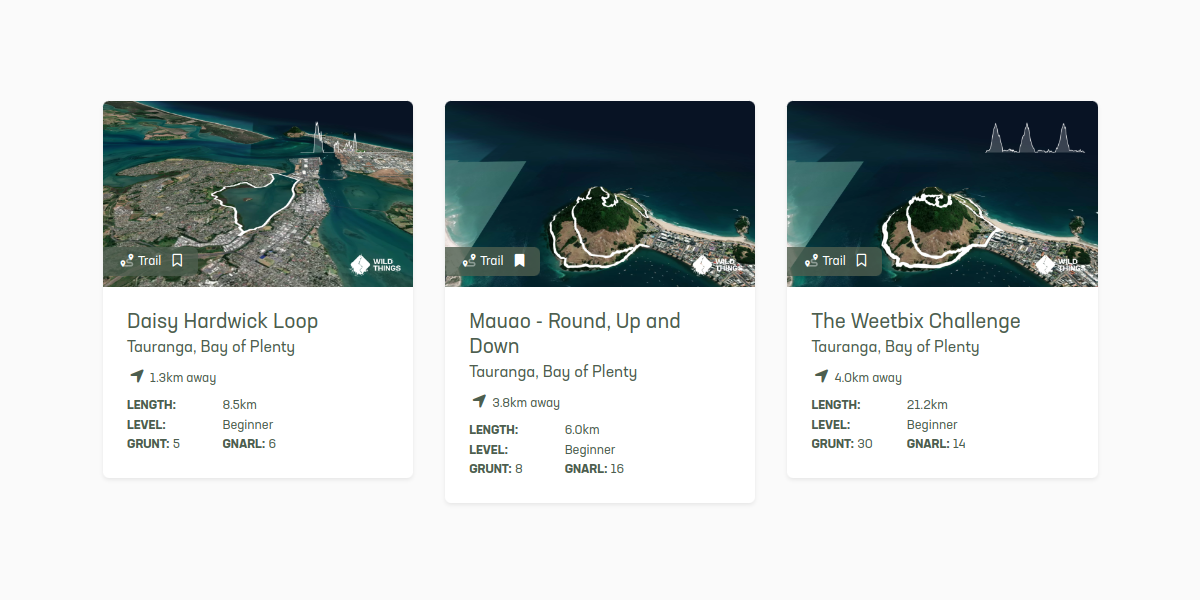Click Beginner level on Daisy Hardwick Loop card
Screen dimensions: 1200x600
pyautogui.click(x=248, y=425)
